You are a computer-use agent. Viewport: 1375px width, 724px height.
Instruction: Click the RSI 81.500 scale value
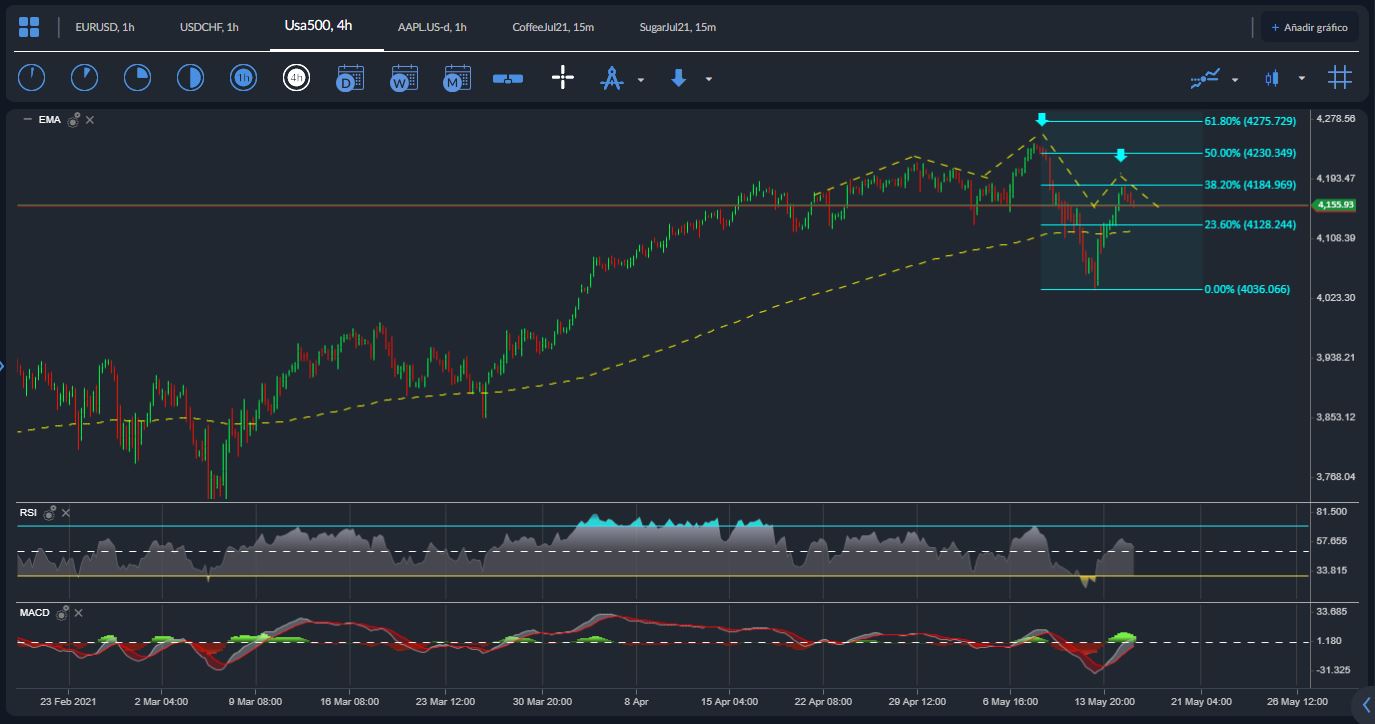pos(1333,511)
